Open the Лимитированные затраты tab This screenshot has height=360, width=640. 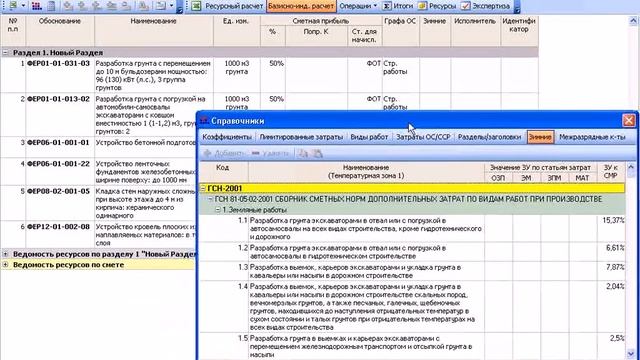pos(301,137)
